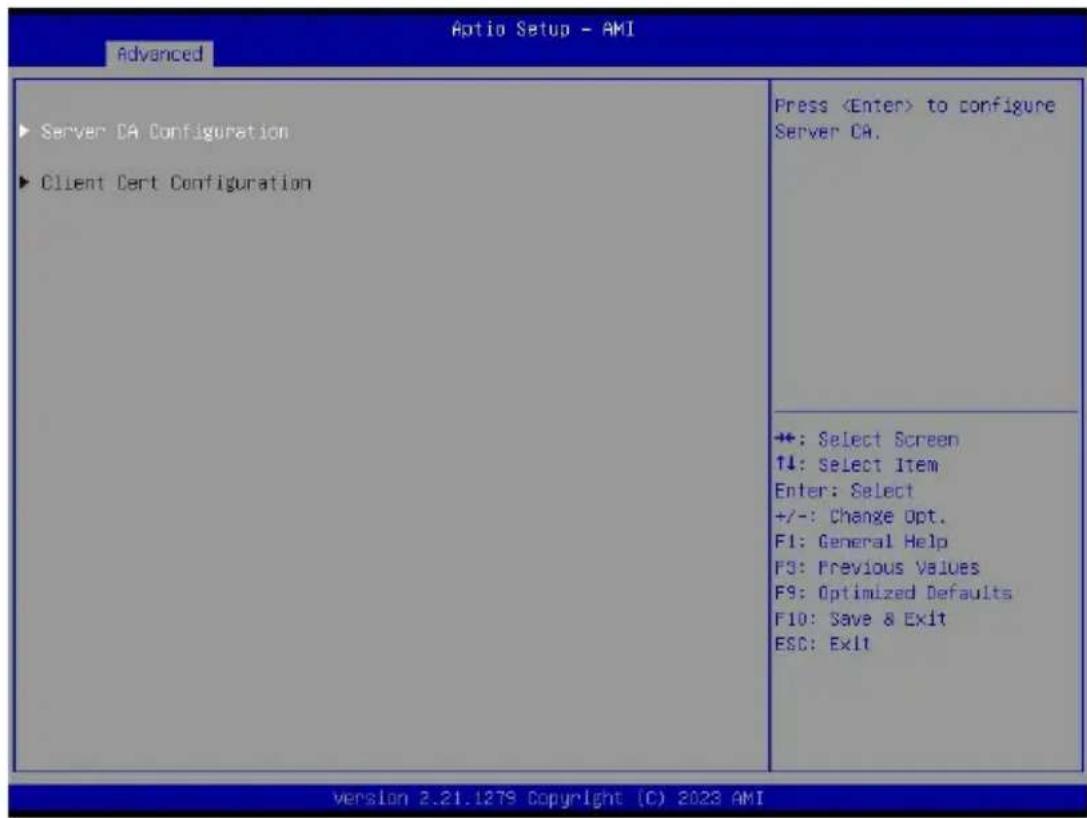Open the Advanced tab
Screen dimensions: 1087x818
pyautogui.click(x=159, y=53)
